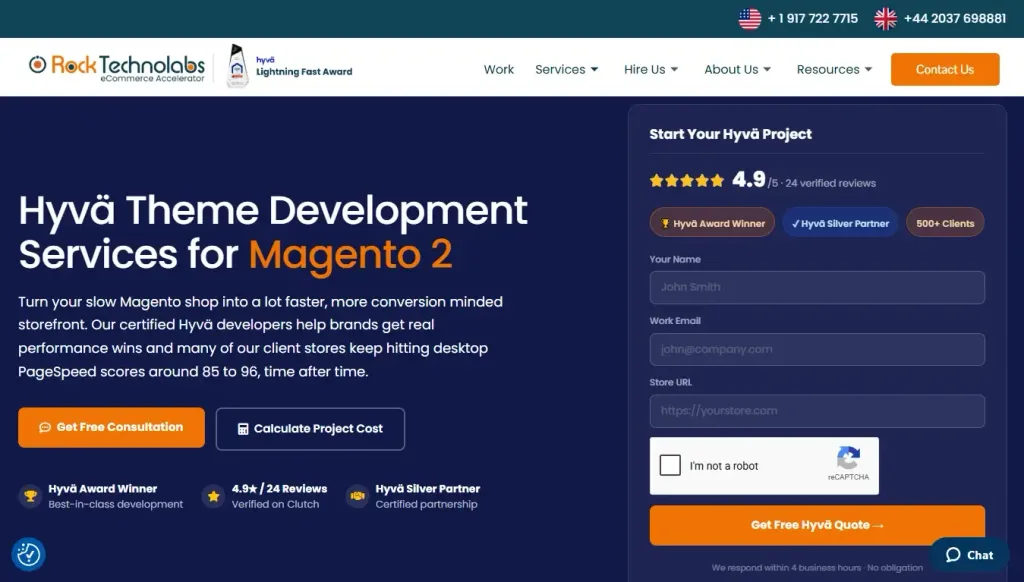Click the Hyvä Award Winner pill badge
Image resolution: width=1024 pixels, height=582 pixels.
pos(712,223)
